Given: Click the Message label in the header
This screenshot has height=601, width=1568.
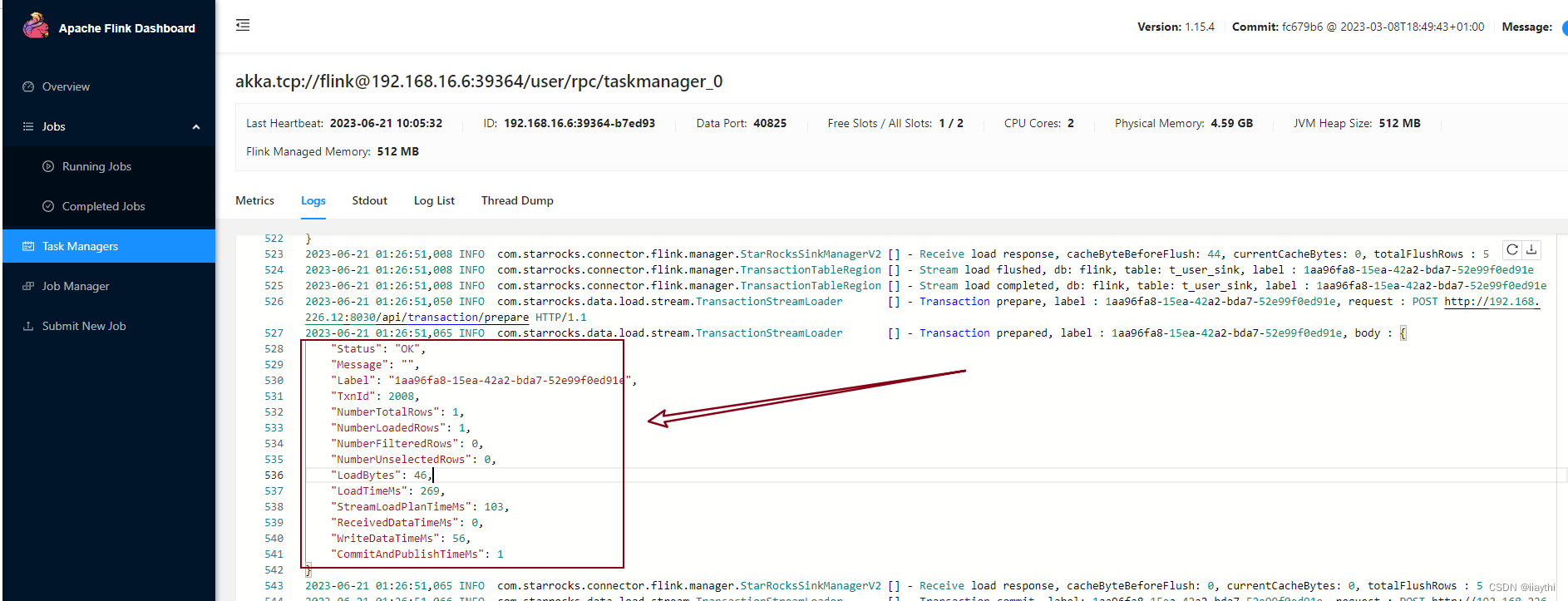Looking at the screenshot, I should pyautogui.click(x=1526, y=27).
